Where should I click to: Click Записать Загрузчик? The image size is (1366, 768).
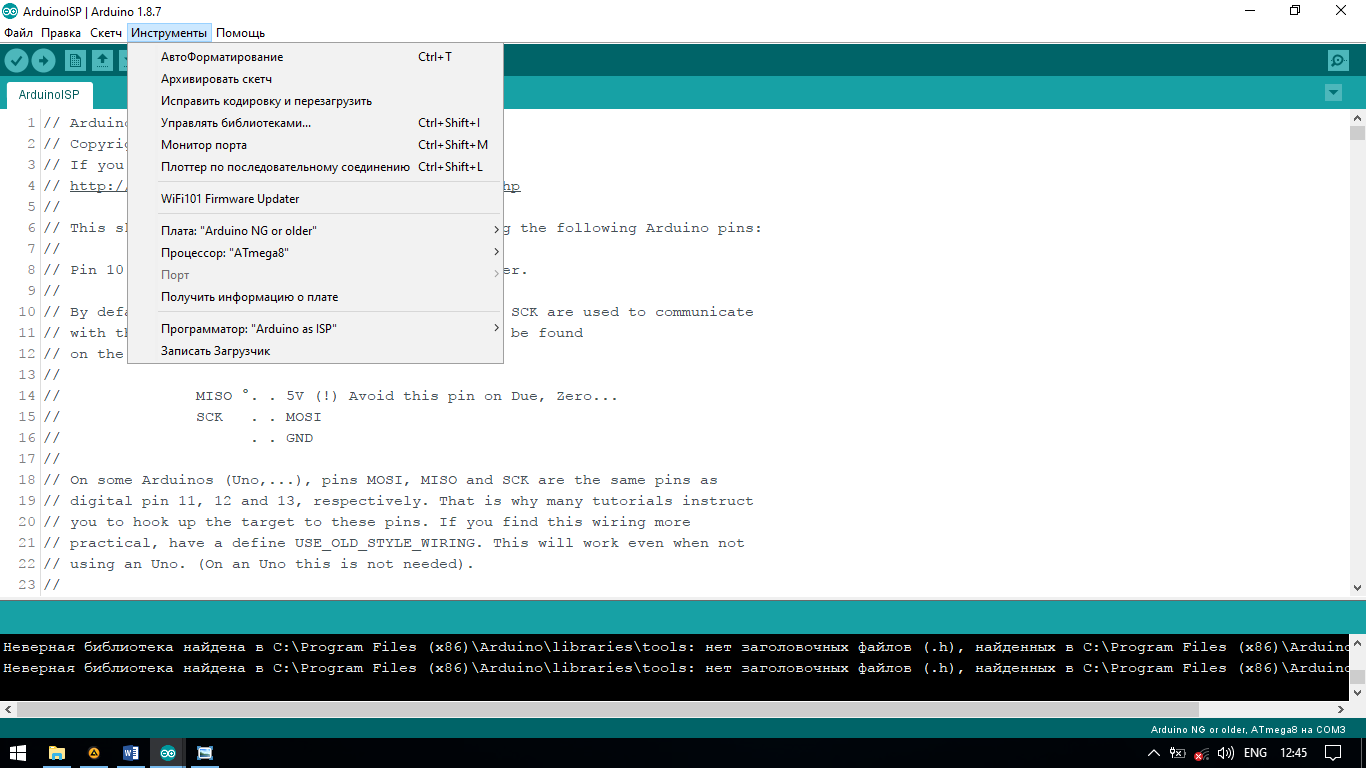click(316, 351)
